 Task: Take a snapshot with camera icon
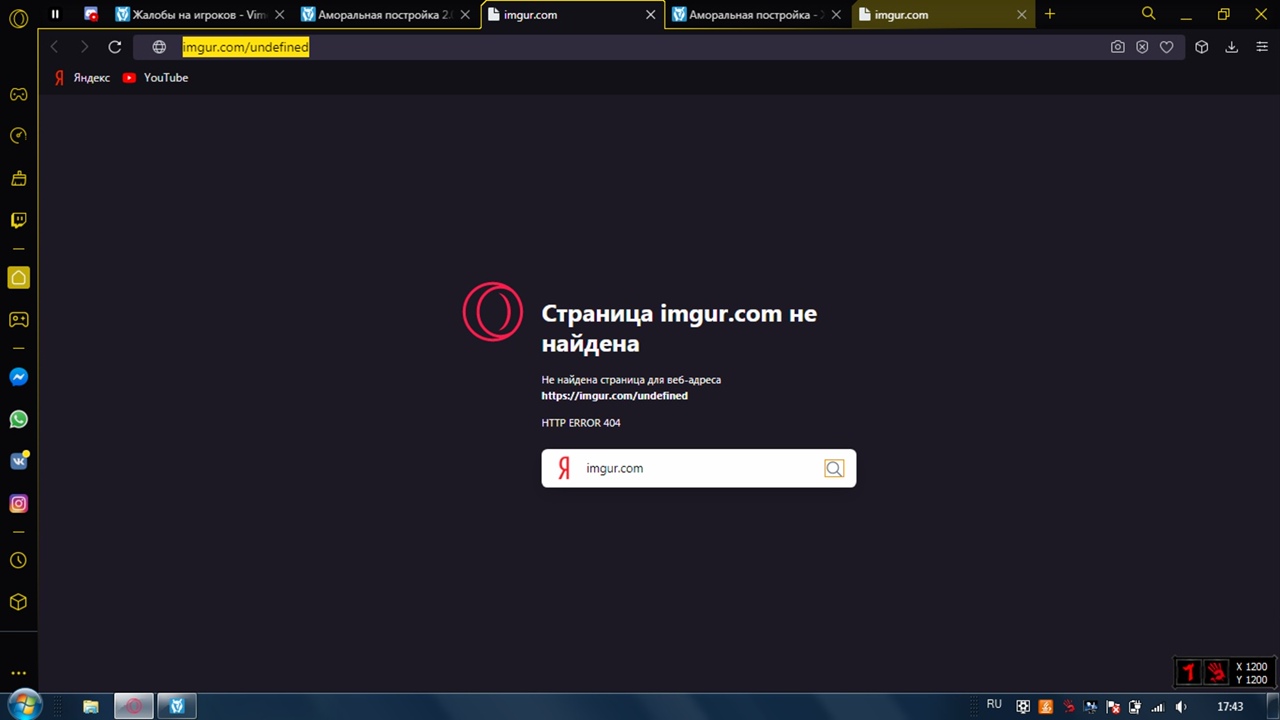(x=1118, y=47)
